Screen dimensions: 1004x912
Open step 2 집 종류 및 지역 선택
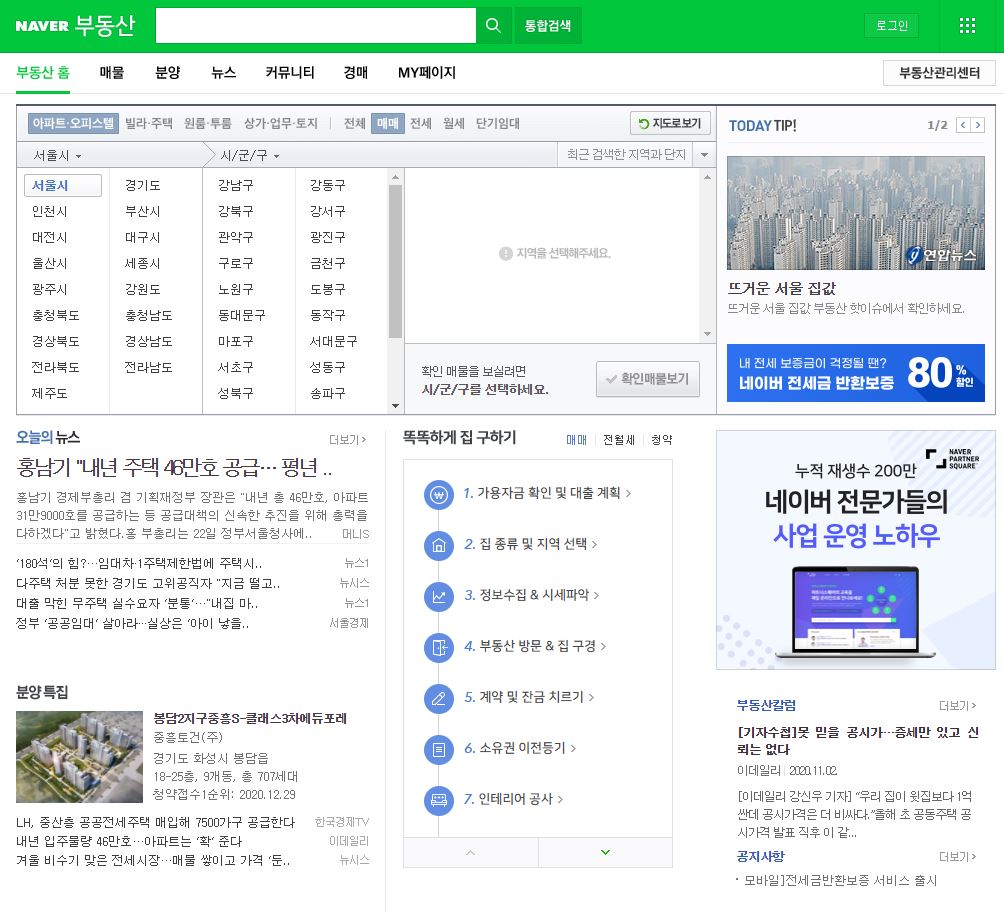tap(531, 544)
